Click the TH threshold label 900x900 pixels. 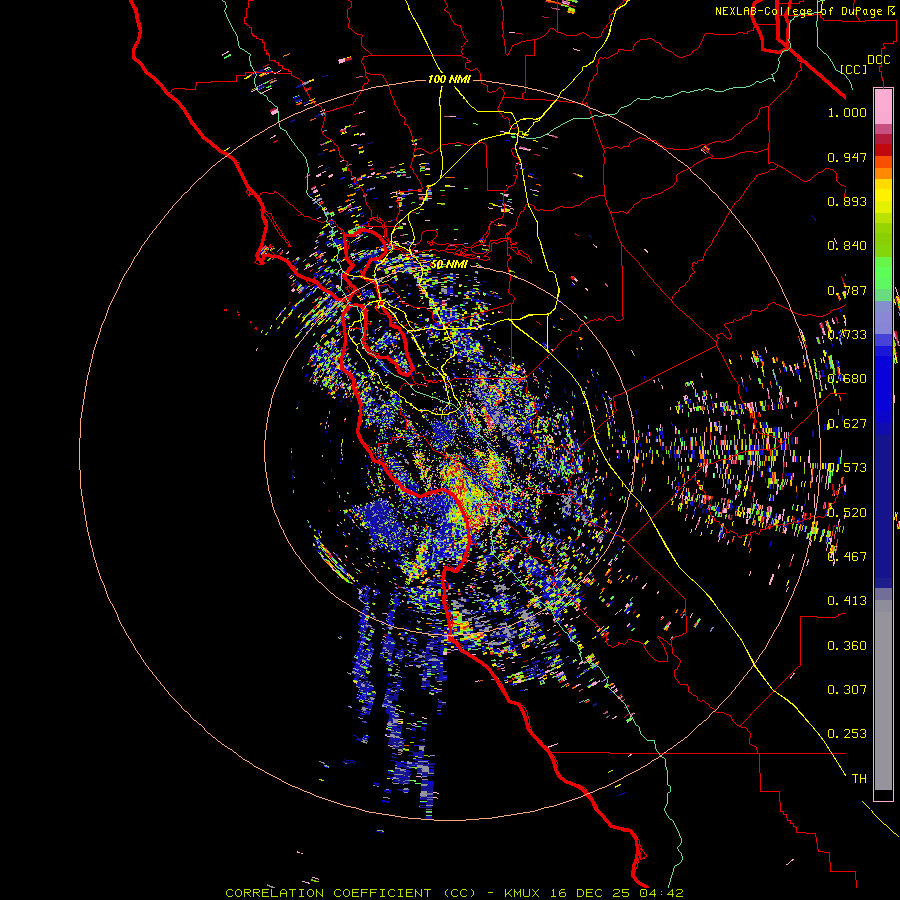(859, 779)
